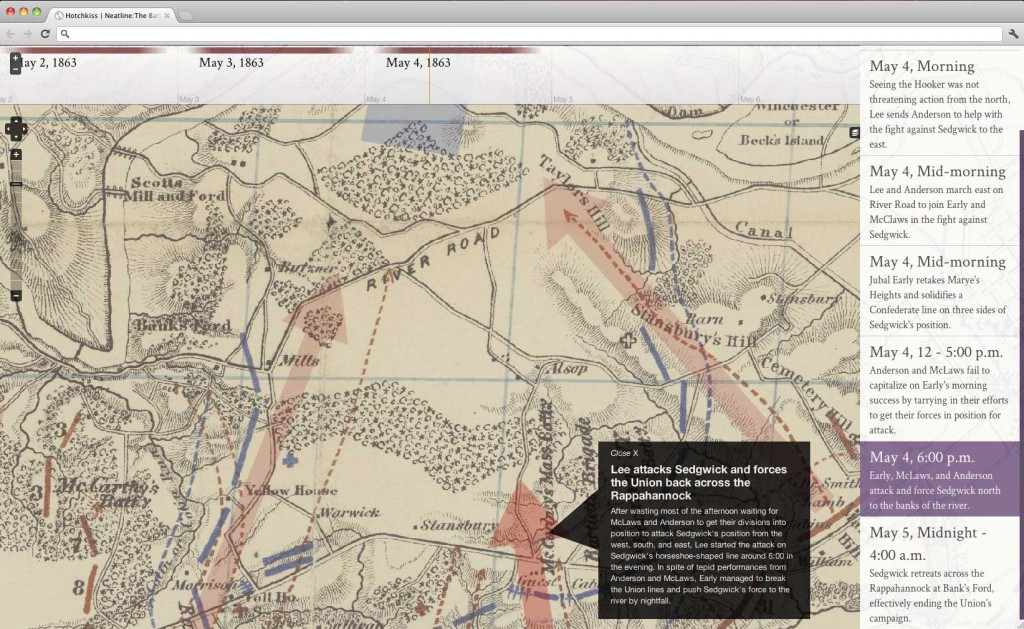
Task: Open the May 4, Morning sidebar entry
Action: tap(939, 103)
